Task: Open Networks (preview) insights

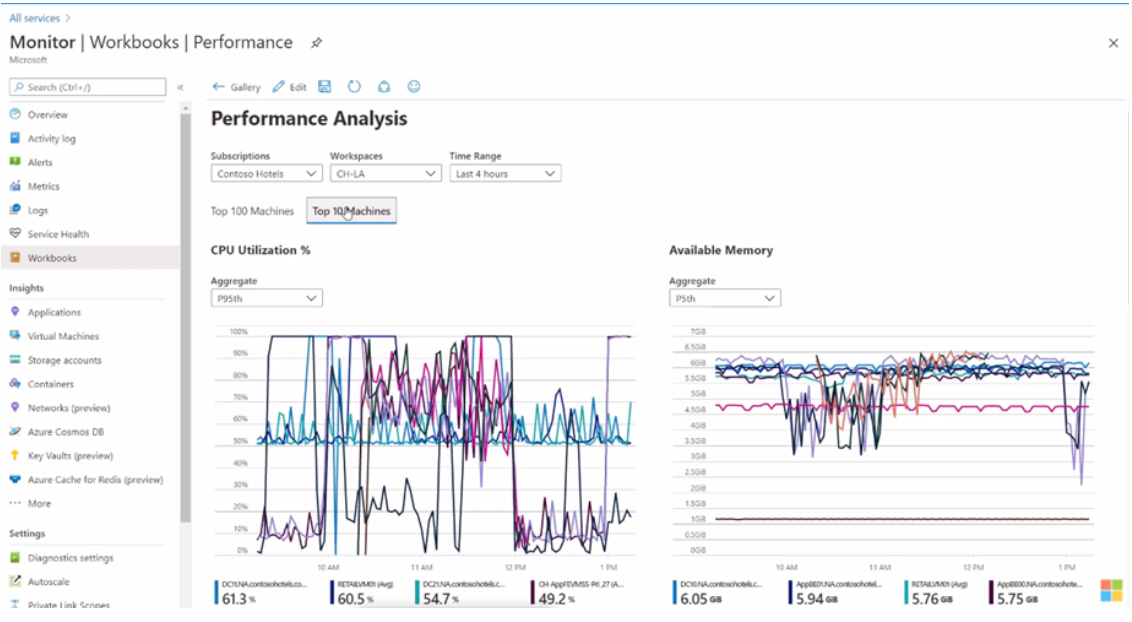Action: coord(69,408)
